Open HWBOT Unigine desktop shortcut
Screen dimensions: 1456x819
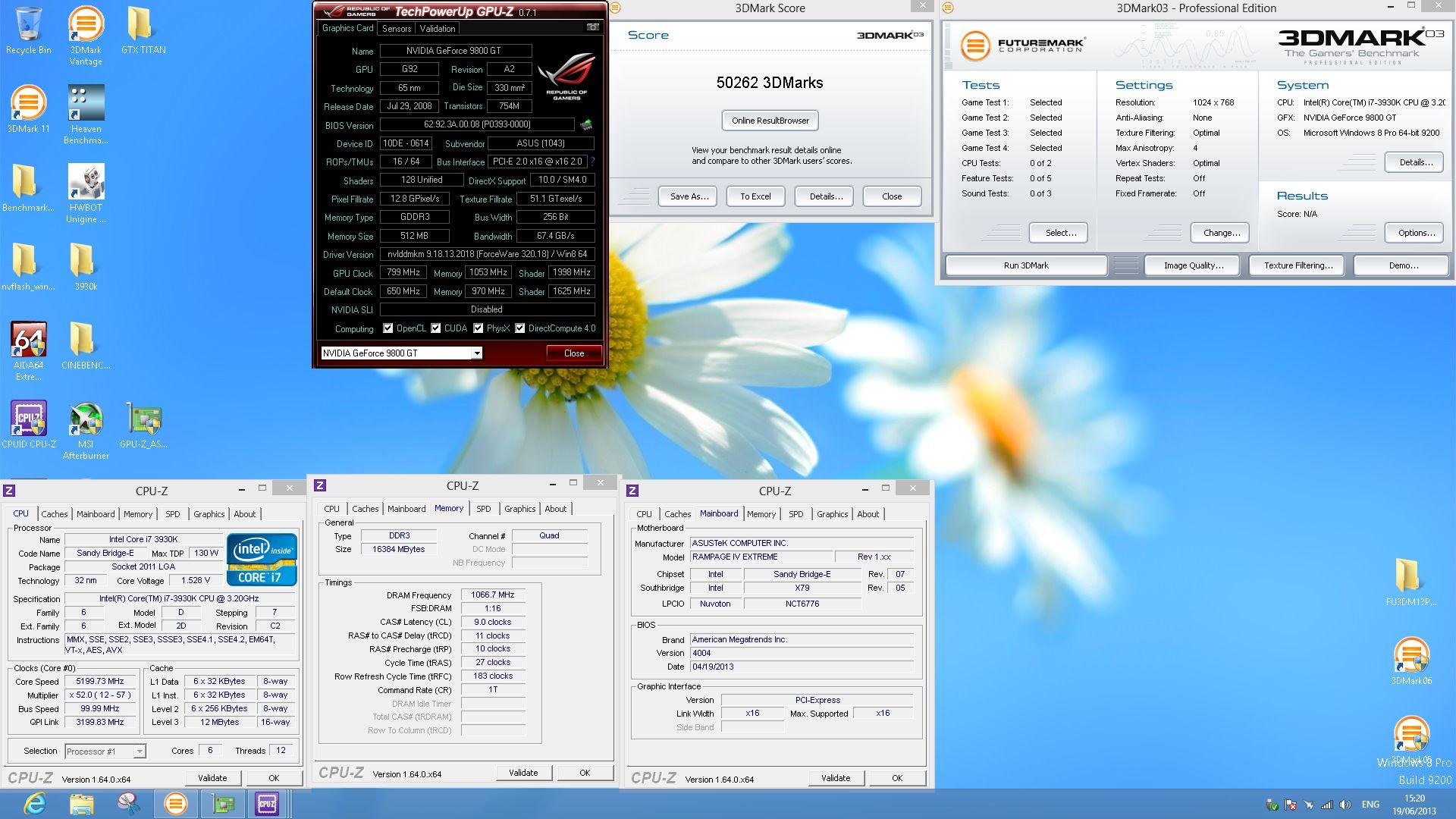[x=86, y=193]
